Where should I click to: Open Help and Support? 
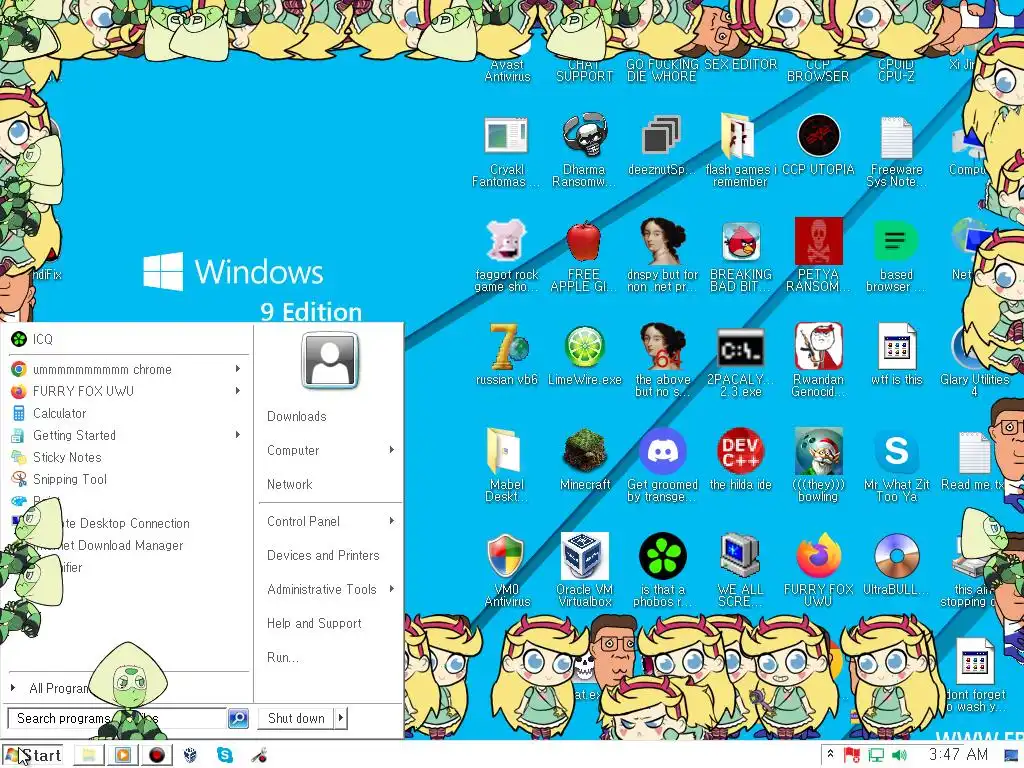tap(314, 624)
